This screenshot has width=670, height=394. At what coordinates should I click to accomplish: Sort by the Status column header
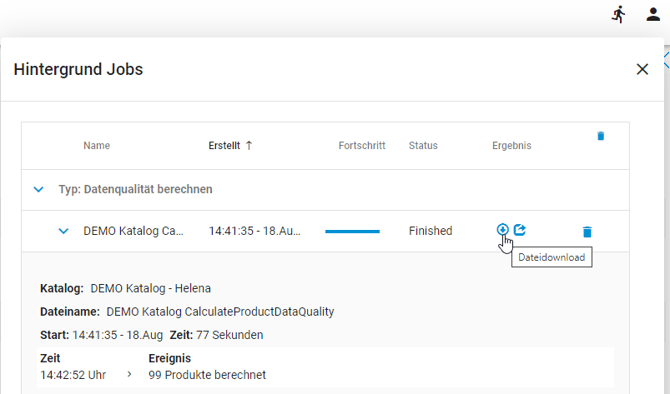coord(423,146)
